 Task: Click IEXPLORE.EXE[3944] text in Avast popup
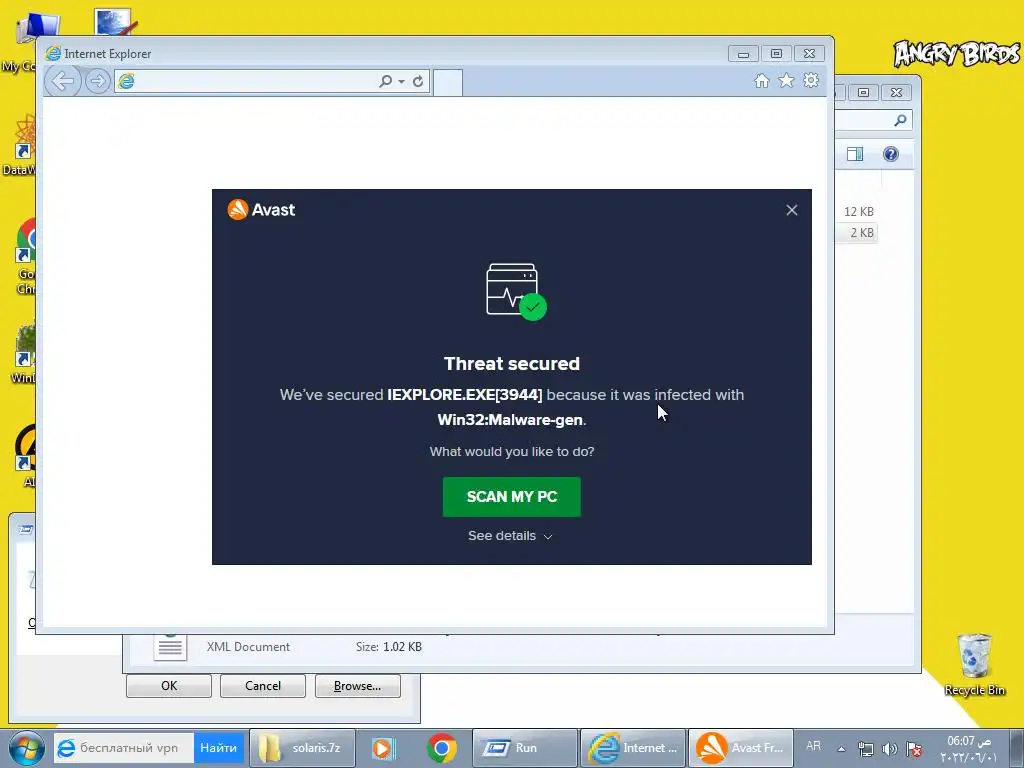tap(464, 394)
